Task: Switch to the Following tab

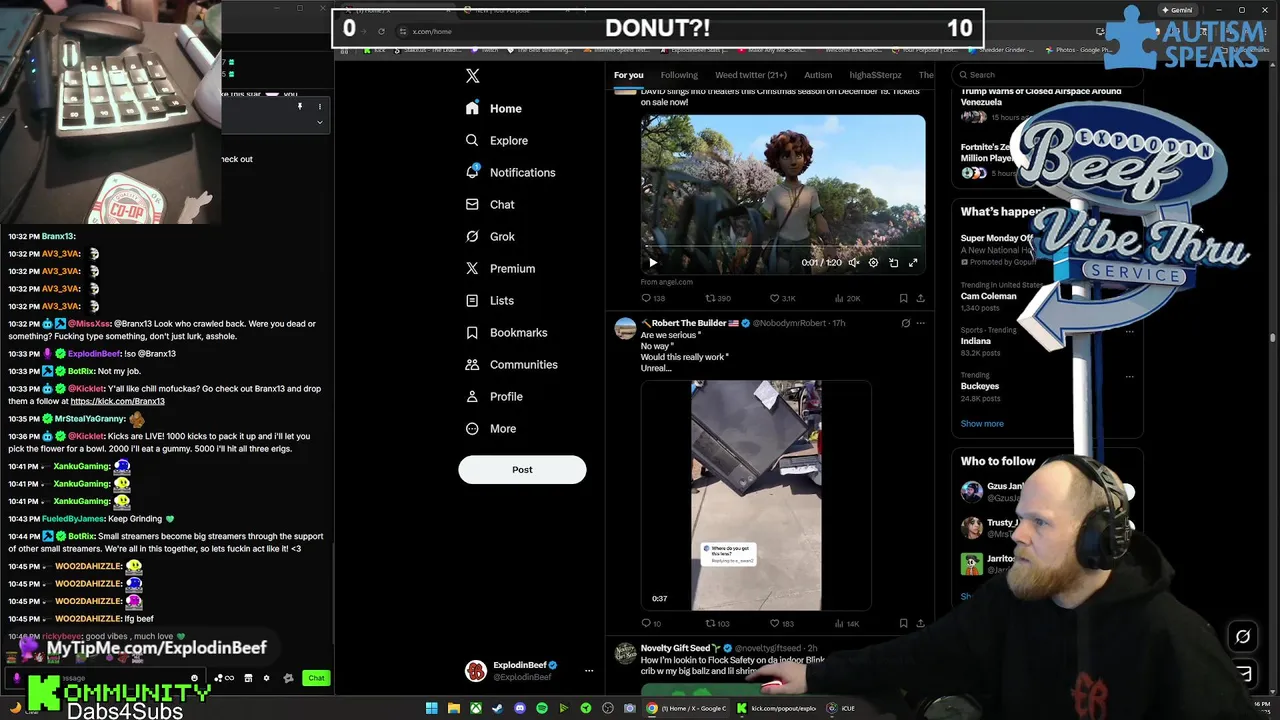Action: [x=679, y=75]
